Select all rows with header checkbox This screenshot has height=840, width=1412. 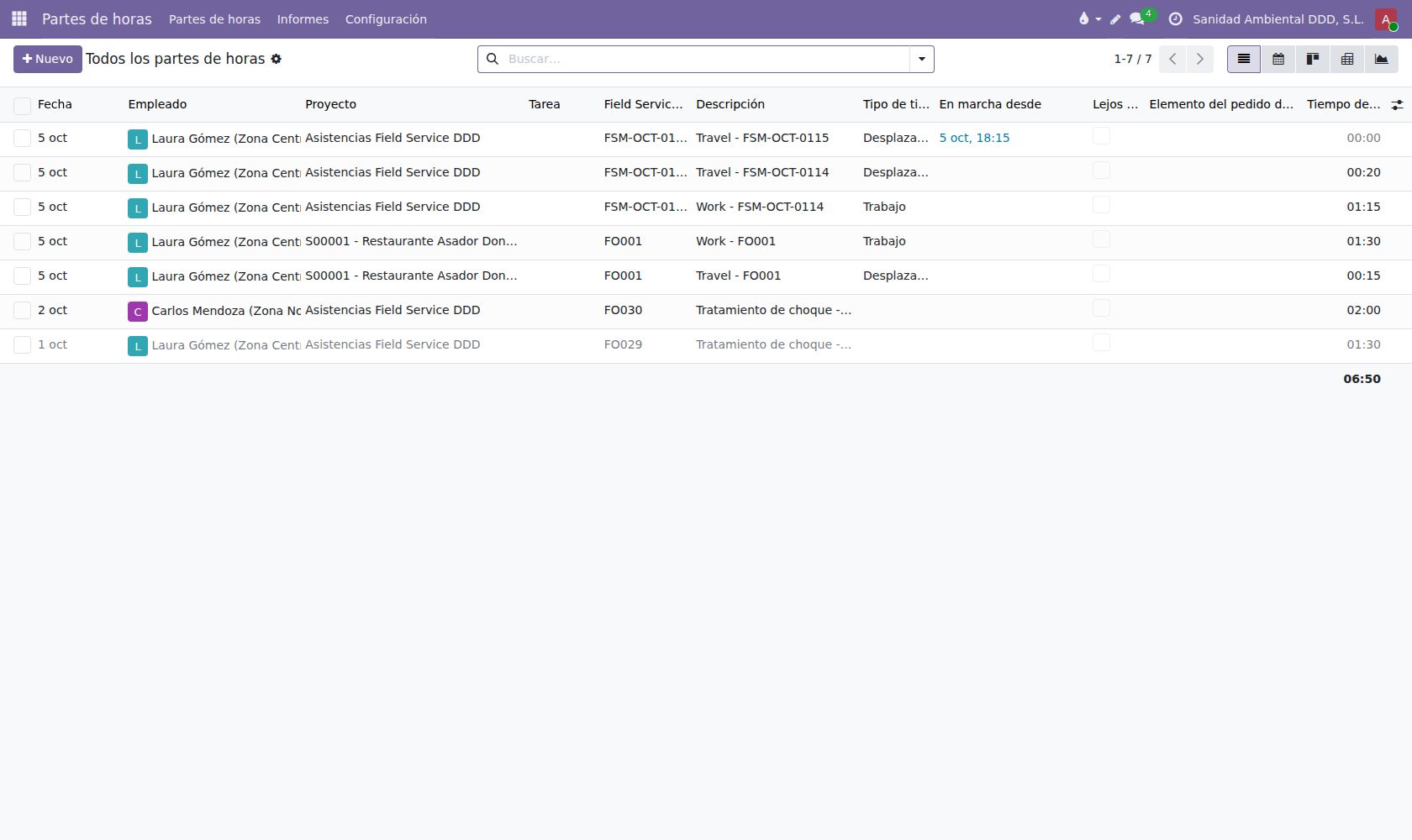click(23, 105)
